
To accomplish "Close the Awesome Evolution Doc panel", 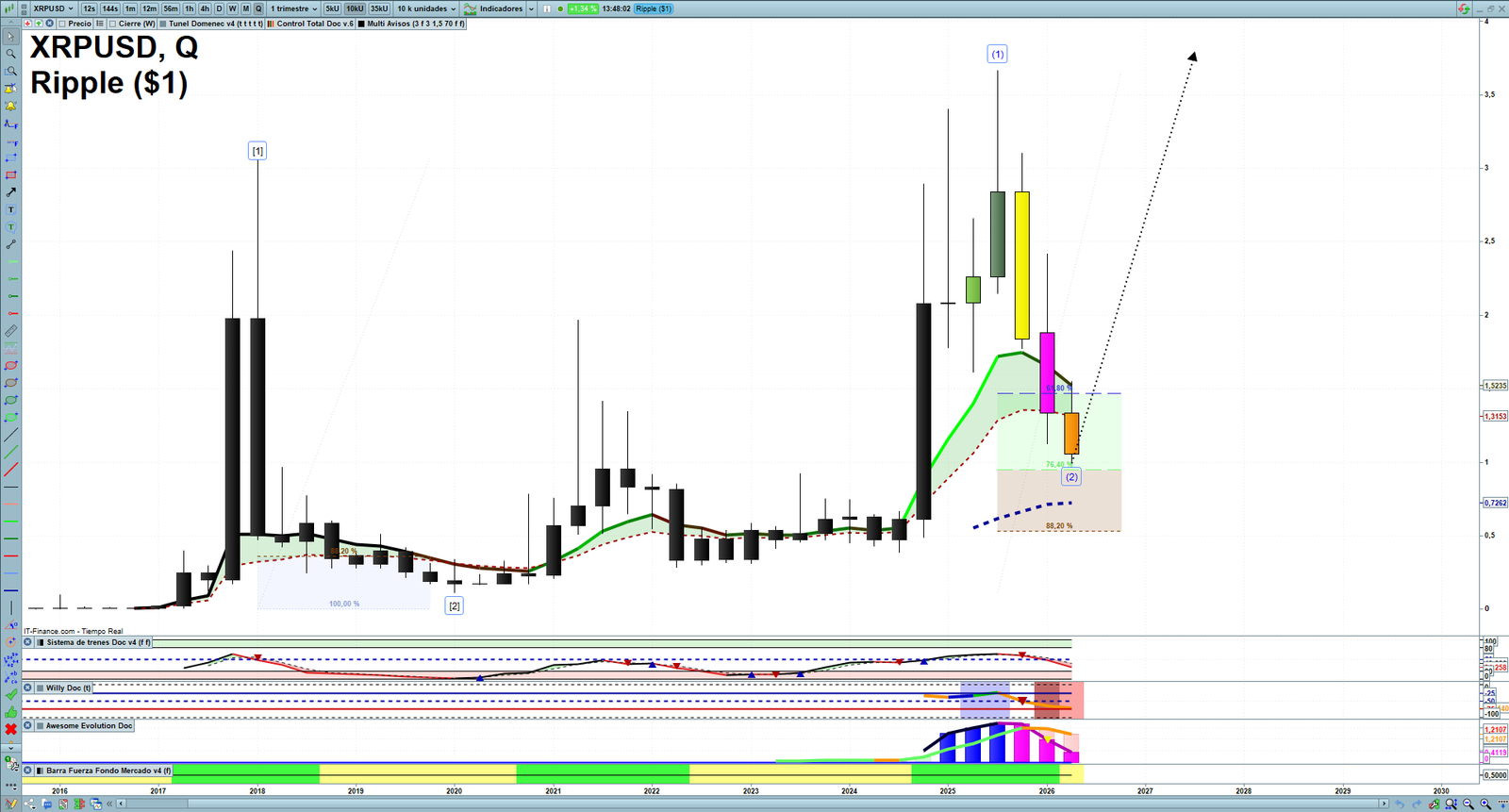I will 27,725.
